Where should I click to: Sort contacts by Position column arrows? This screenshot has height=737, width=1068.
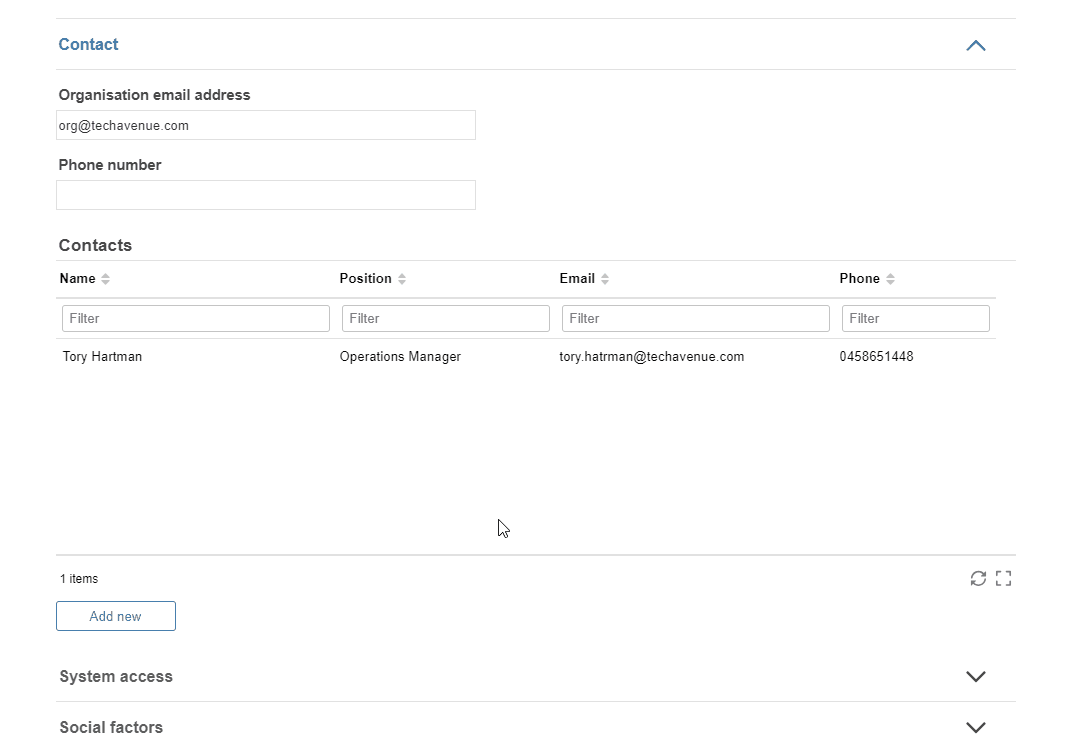coord(402,279)
